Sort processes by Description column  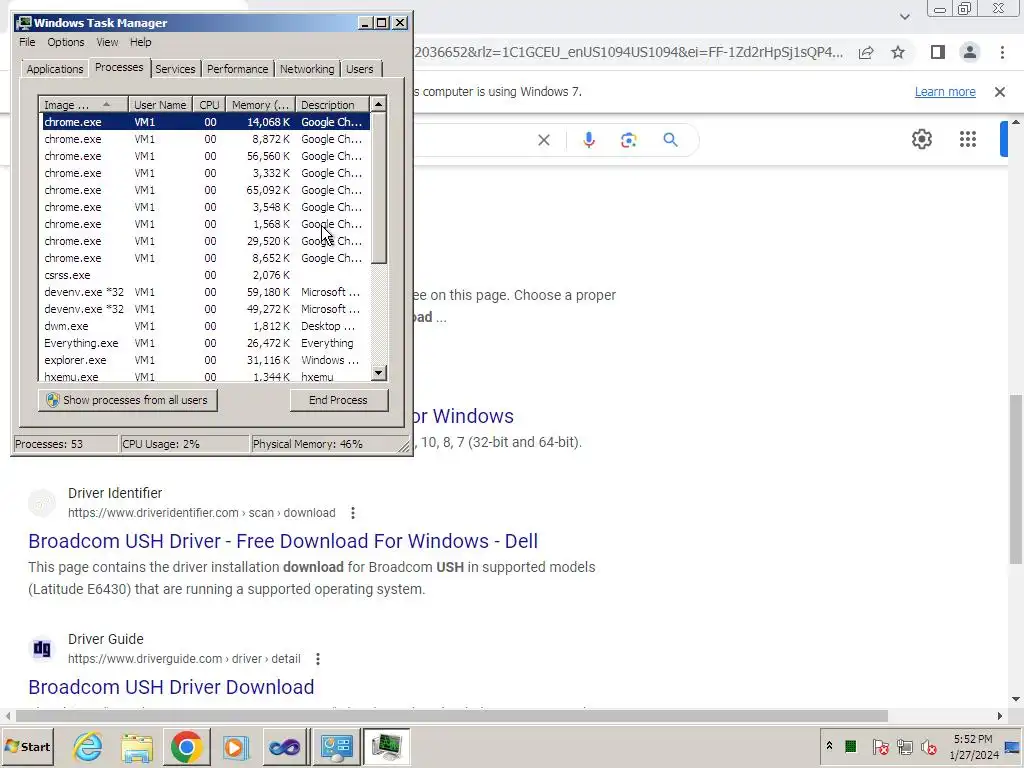coord(332,104)
